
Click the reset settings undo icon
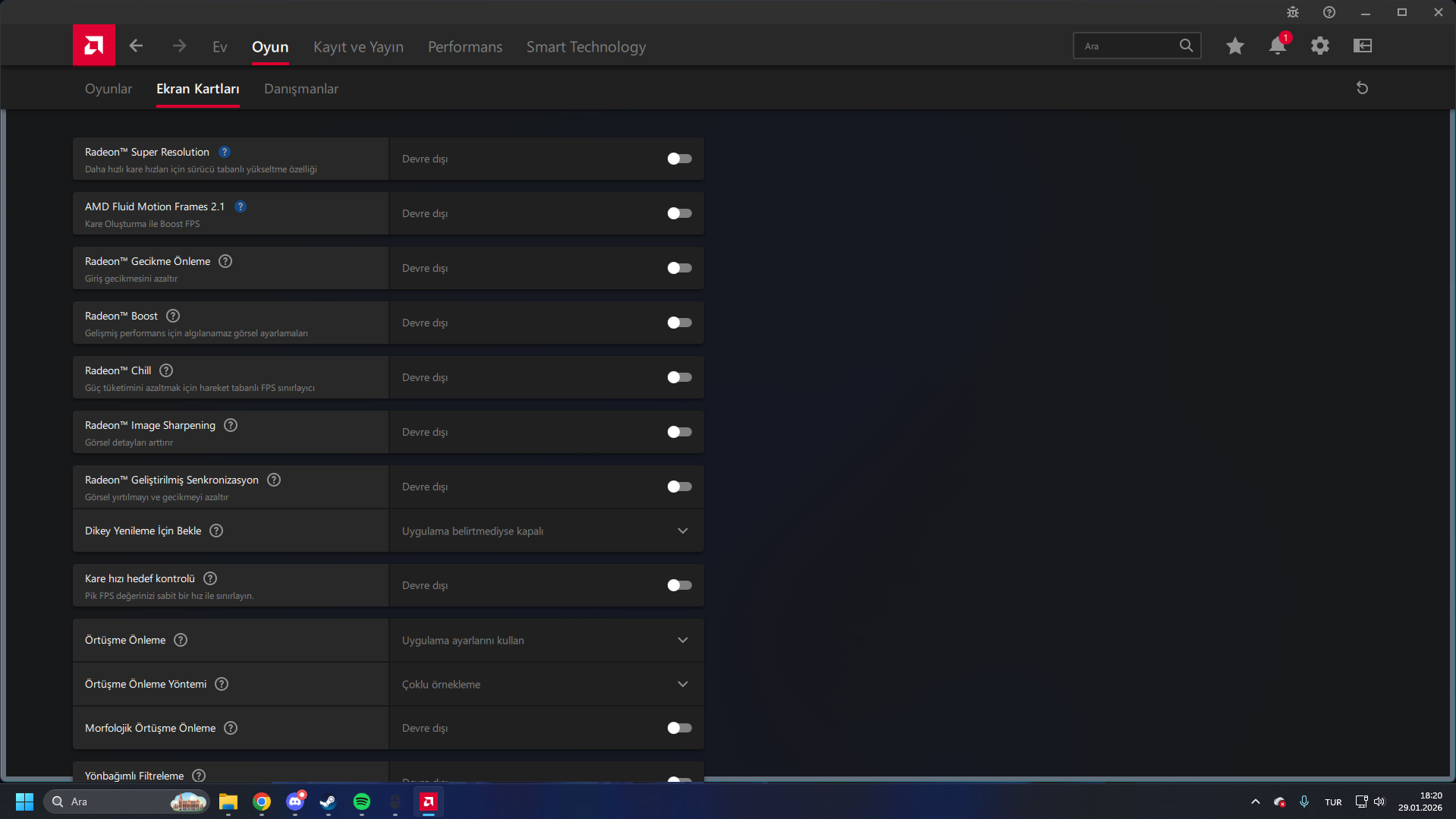coord(1363,88)
